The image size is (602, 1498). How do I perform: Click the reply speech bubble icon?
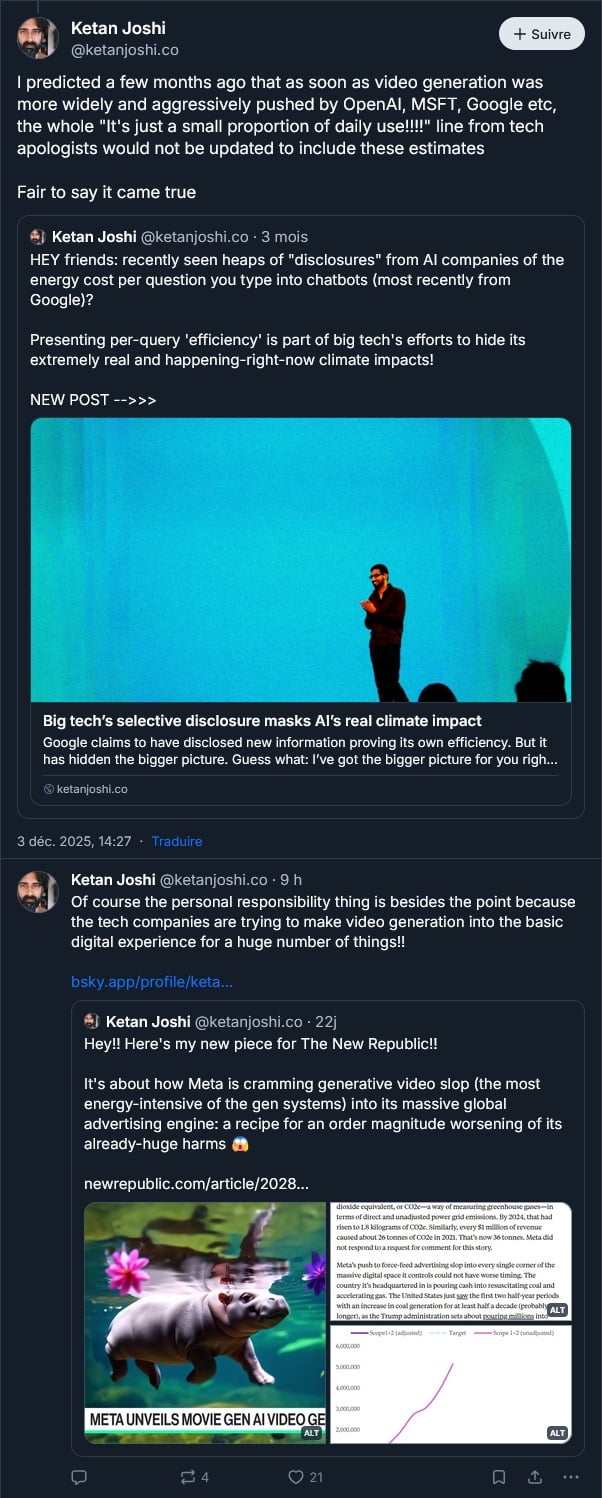click(80, 1476)
